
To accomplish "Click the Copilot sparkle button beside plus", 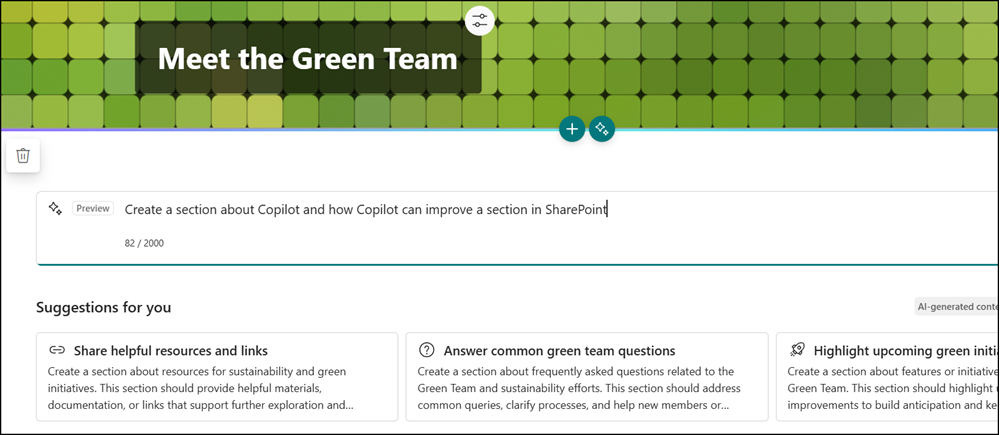I will pyautogui.click(x=602, y=129).
